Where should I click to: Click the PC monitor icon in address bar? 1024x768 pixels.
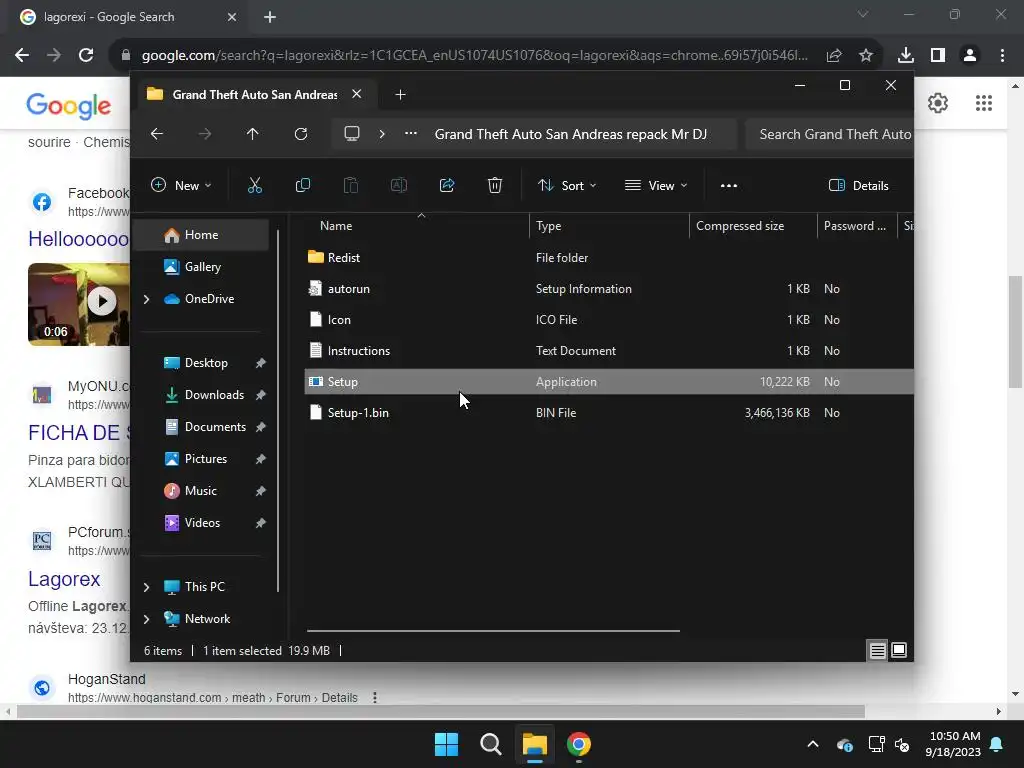352,134
